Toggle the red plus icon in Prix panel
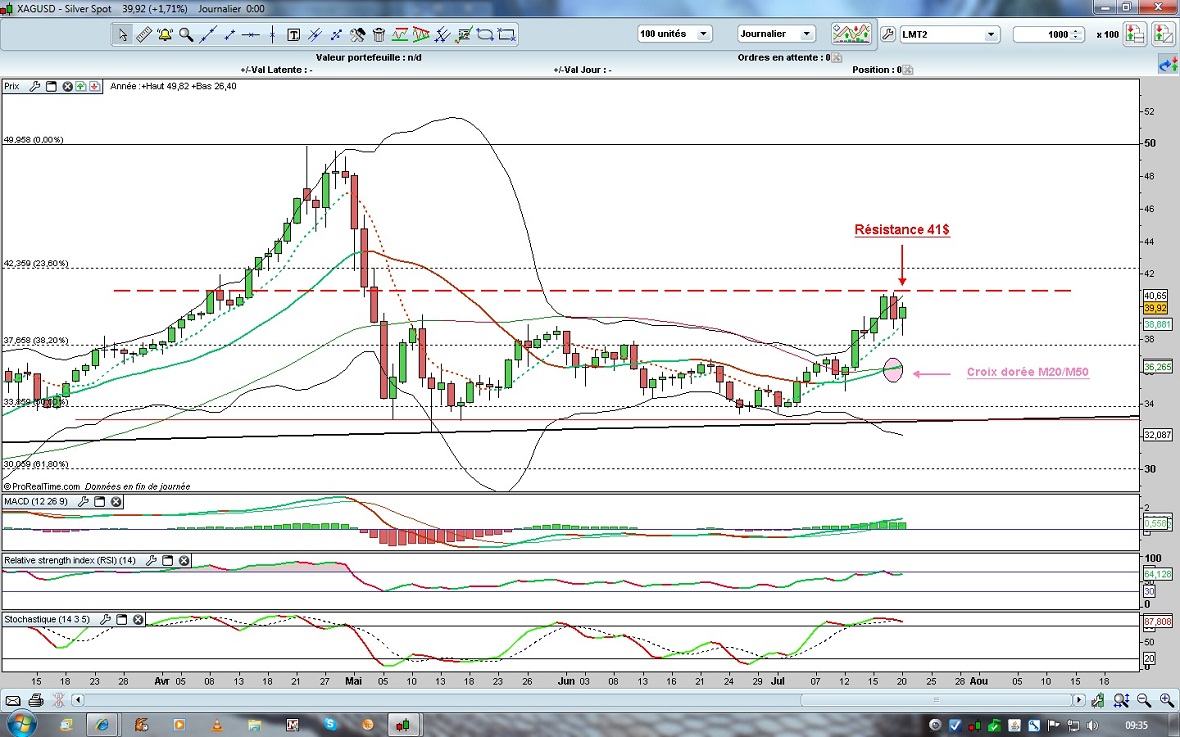 [x=94, y=87]
